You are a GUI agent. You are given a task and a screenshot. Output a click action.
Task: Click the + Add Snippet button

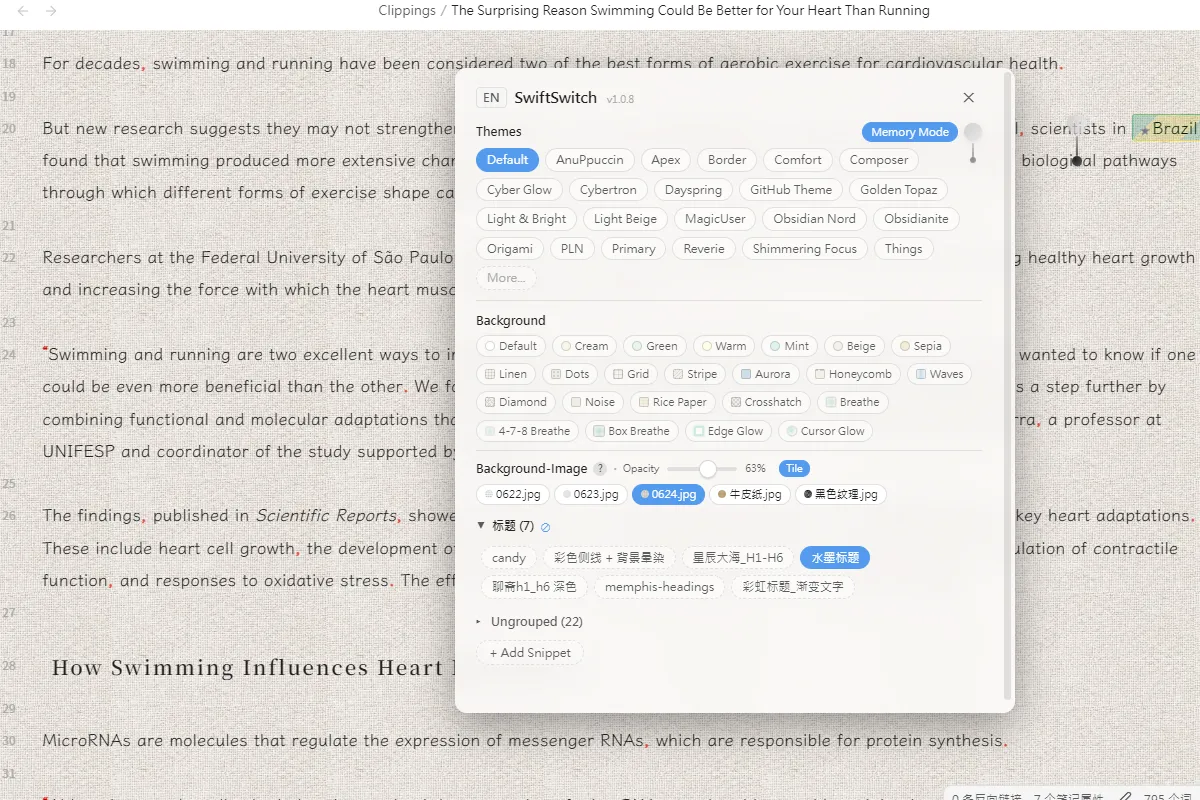point(530,653)
